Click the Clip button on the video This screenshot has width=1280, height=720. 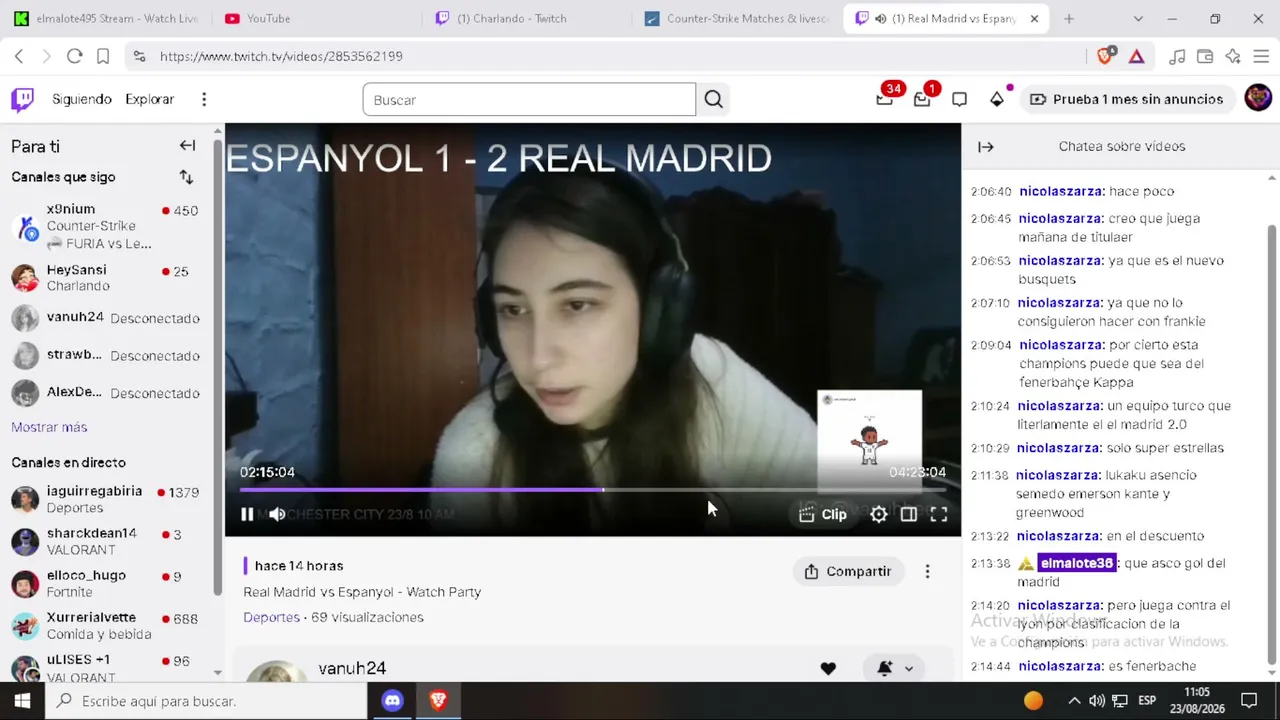[x=823, y=514]
